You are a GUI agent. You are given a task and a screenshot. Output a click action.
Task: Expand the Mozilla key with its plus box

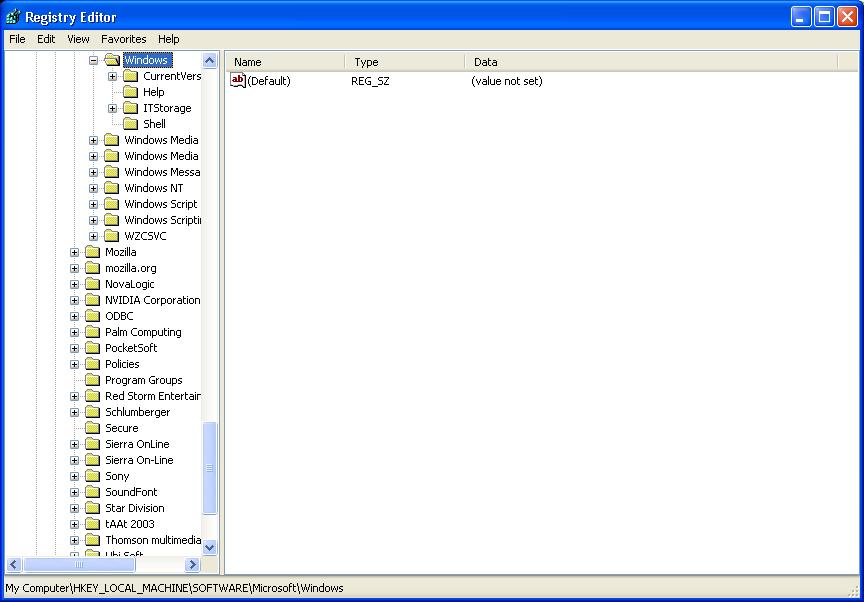(x=74, y=252)
